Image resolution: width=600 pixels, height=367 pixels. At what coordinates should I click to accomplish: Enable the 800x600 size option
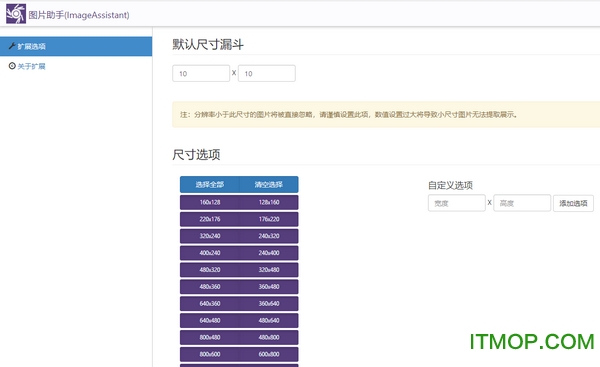(x=210, y=354)
